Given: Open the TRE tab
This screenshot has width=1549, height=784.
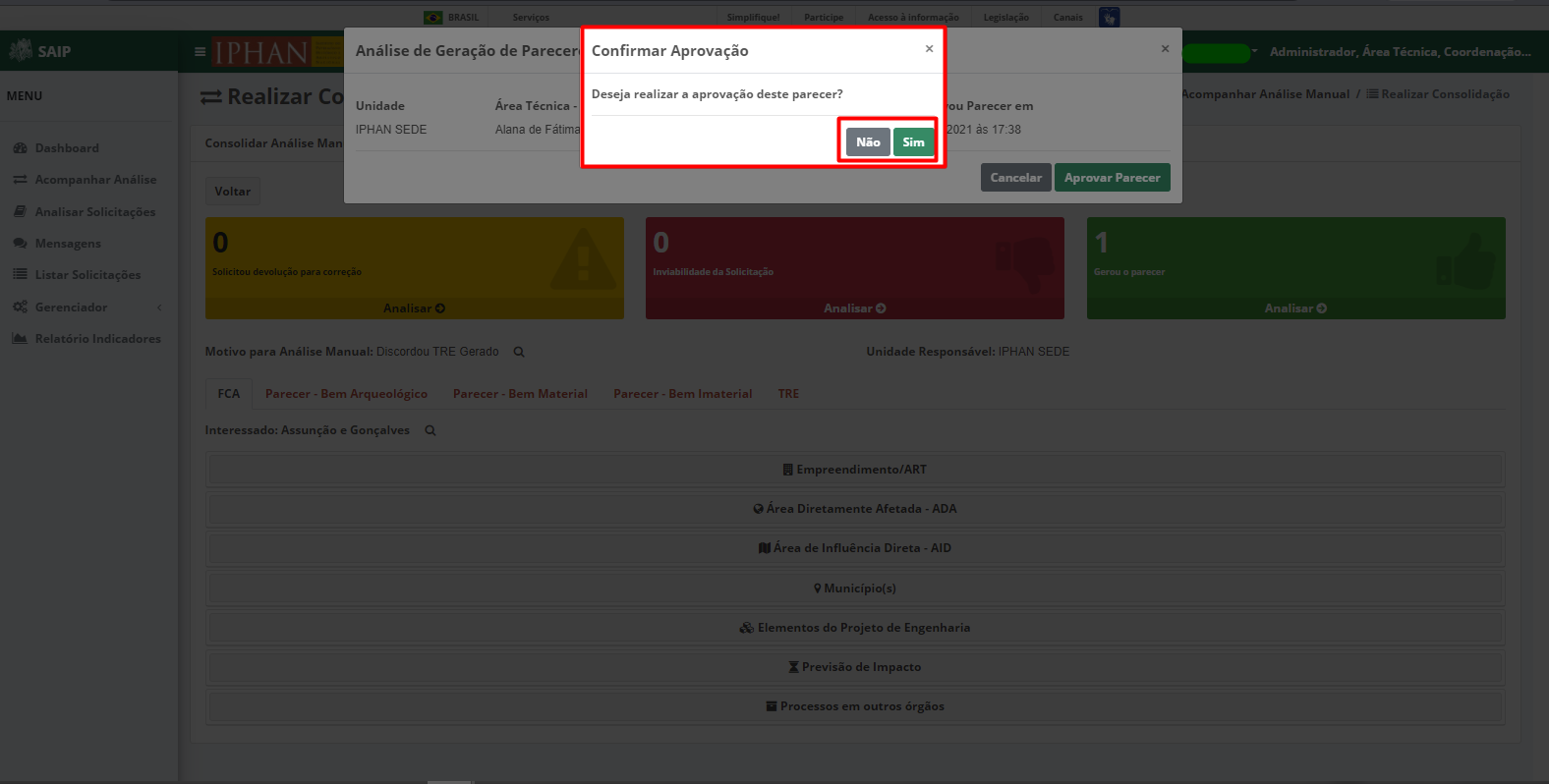Looking at the screenshot, I should point(788,394).
